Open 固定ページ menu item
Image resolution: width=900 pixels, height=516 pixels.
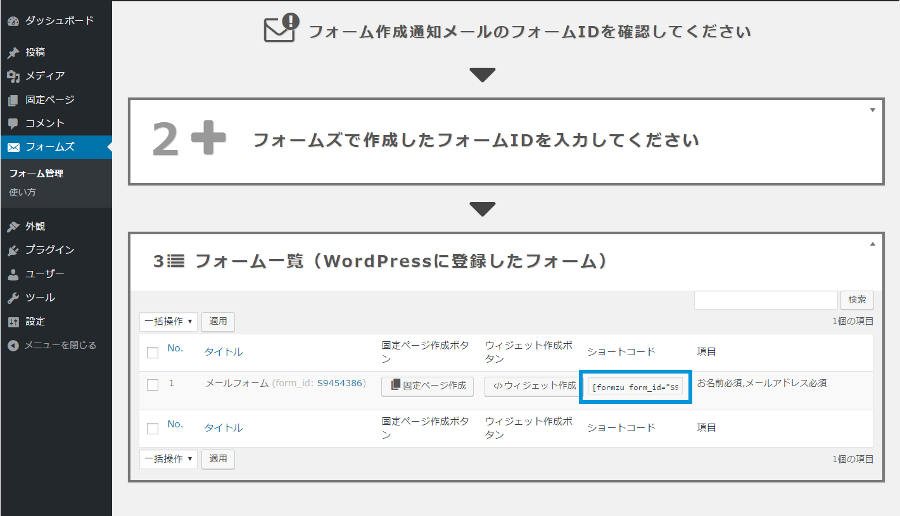tap(50, 100)
